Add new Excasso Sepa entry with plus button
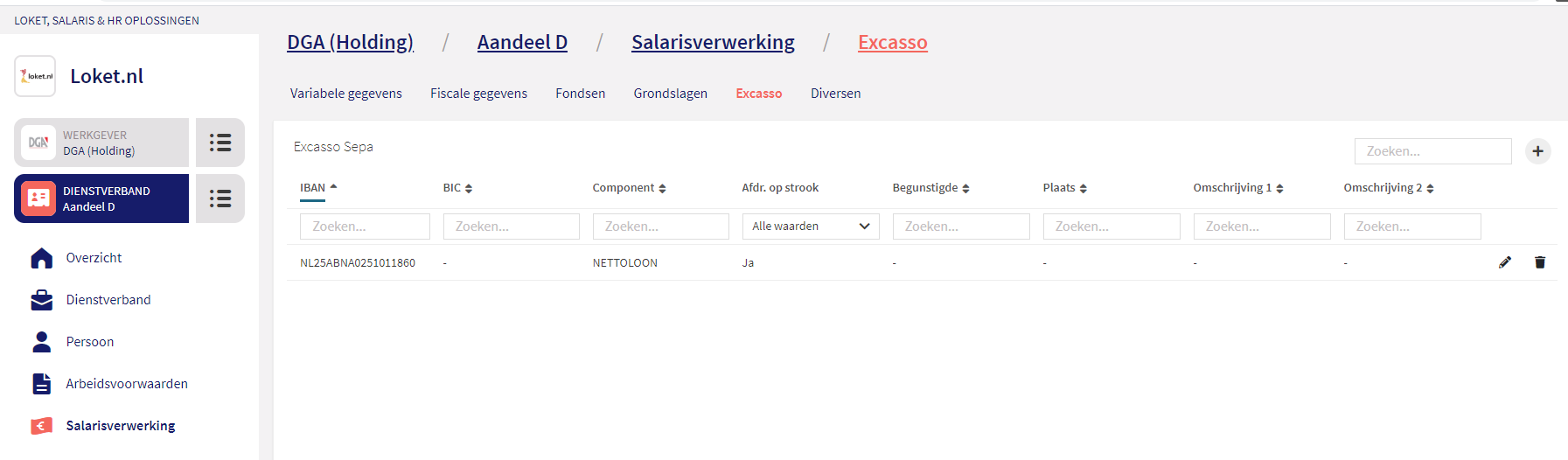The image size is (1568, 460). pos(1537,151)
